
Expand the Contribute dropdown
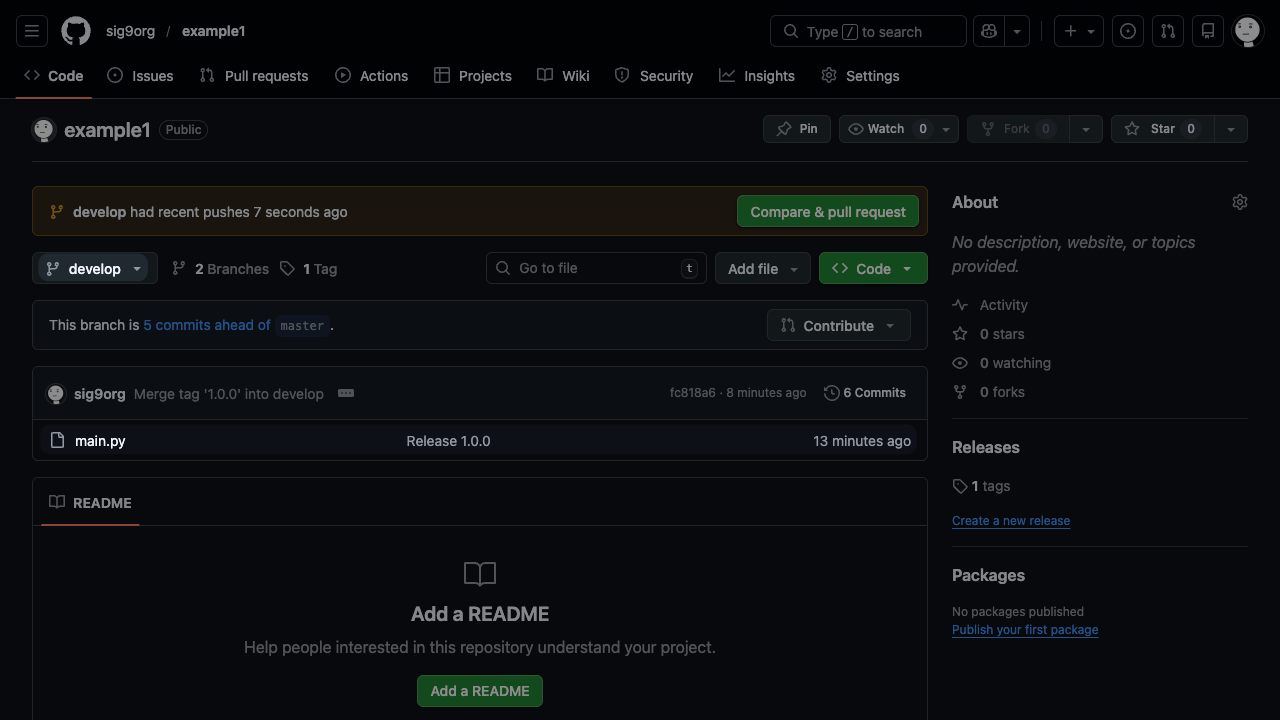[838, 325]
